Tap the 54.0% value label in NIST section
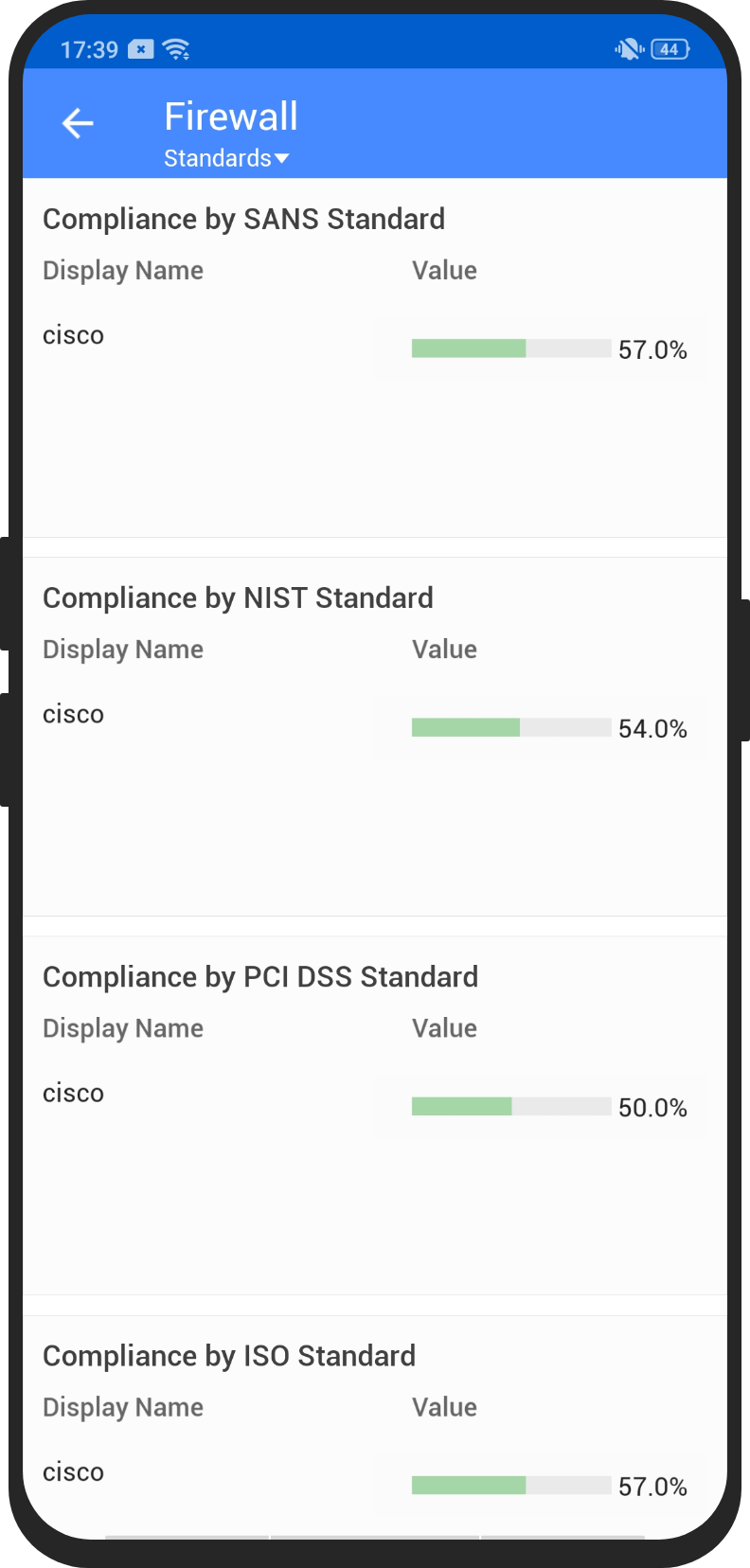Image resolution: width=750 pixels, height=1568 pixels. click(652, 728)
